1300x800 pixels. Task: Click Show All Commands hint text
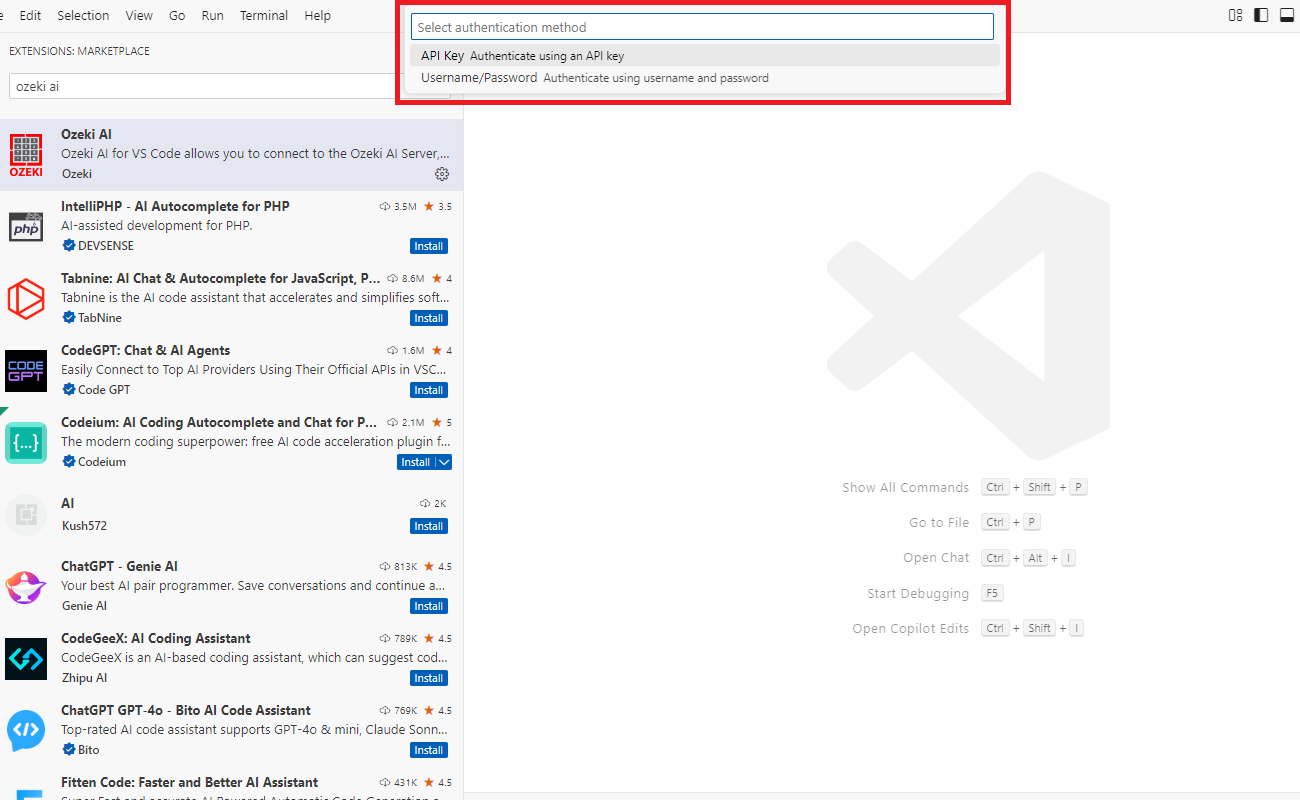[905, 488]
